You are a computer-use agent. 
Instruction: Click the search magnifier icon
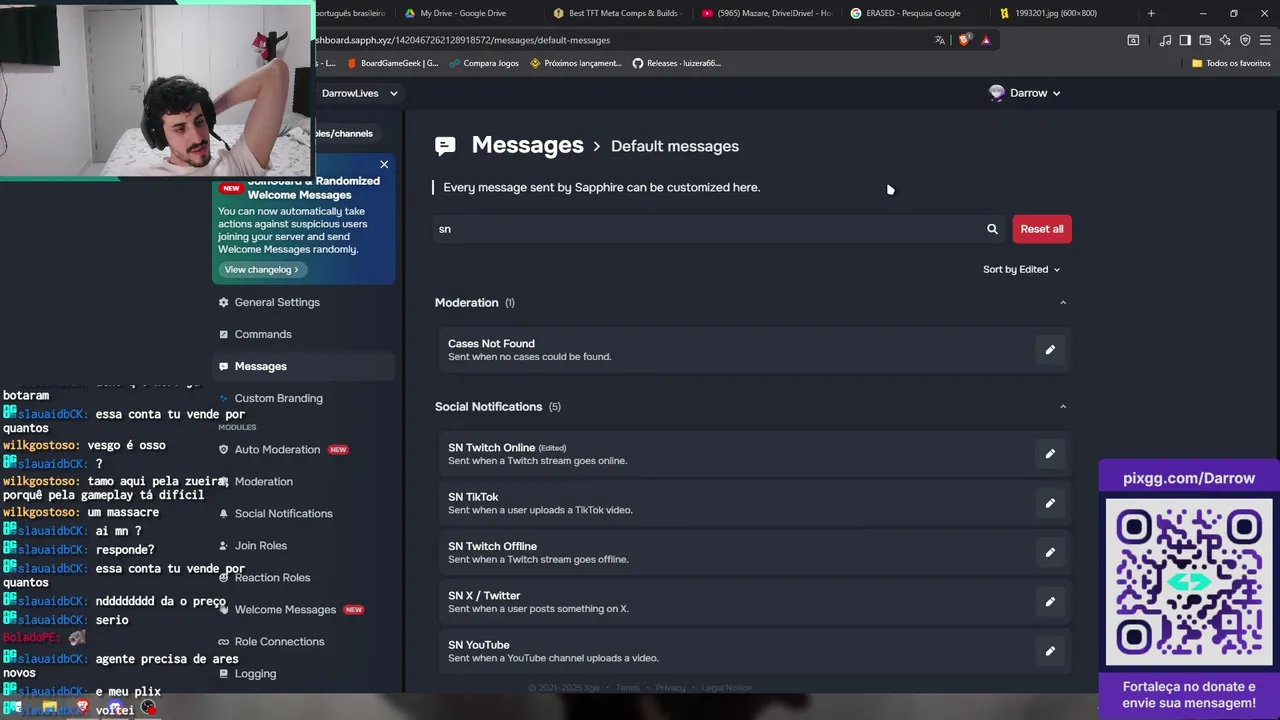click(992, 229)
